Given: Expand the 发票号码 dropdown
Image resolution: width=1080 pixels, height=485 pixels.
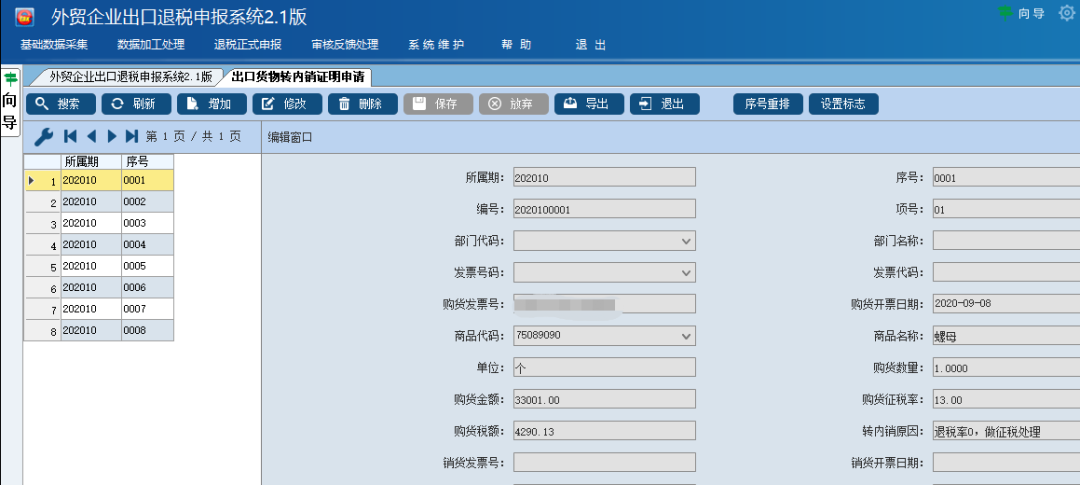Looking at the screenshot, I should pos(686,273).
